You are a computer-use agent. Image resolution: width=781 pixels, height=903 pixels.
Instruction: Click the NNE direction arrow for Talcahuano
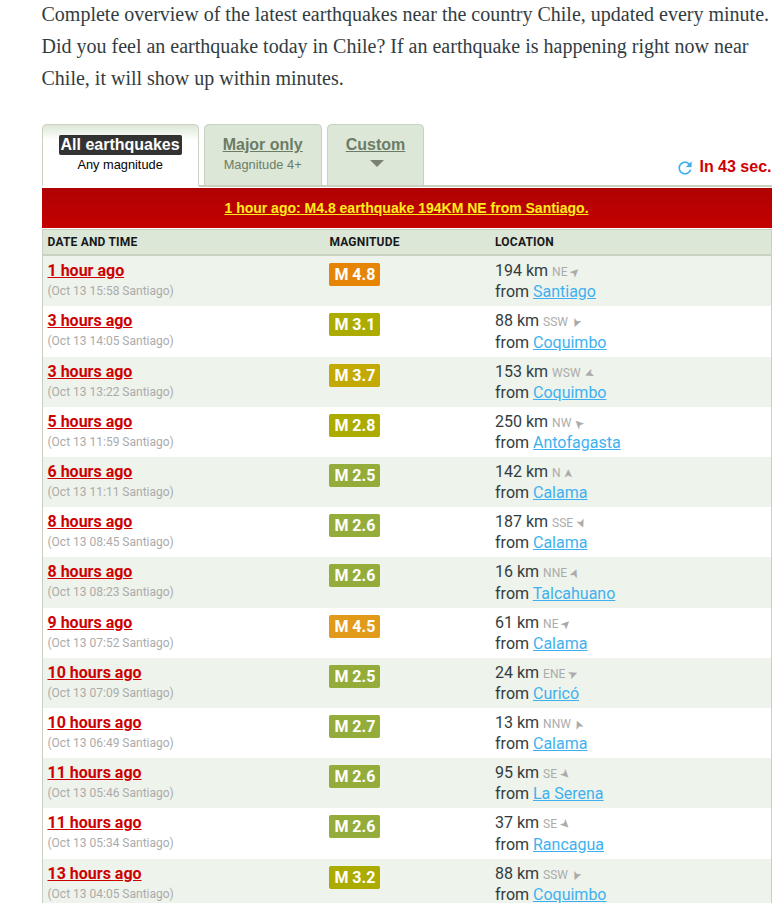tap(574, 573)
